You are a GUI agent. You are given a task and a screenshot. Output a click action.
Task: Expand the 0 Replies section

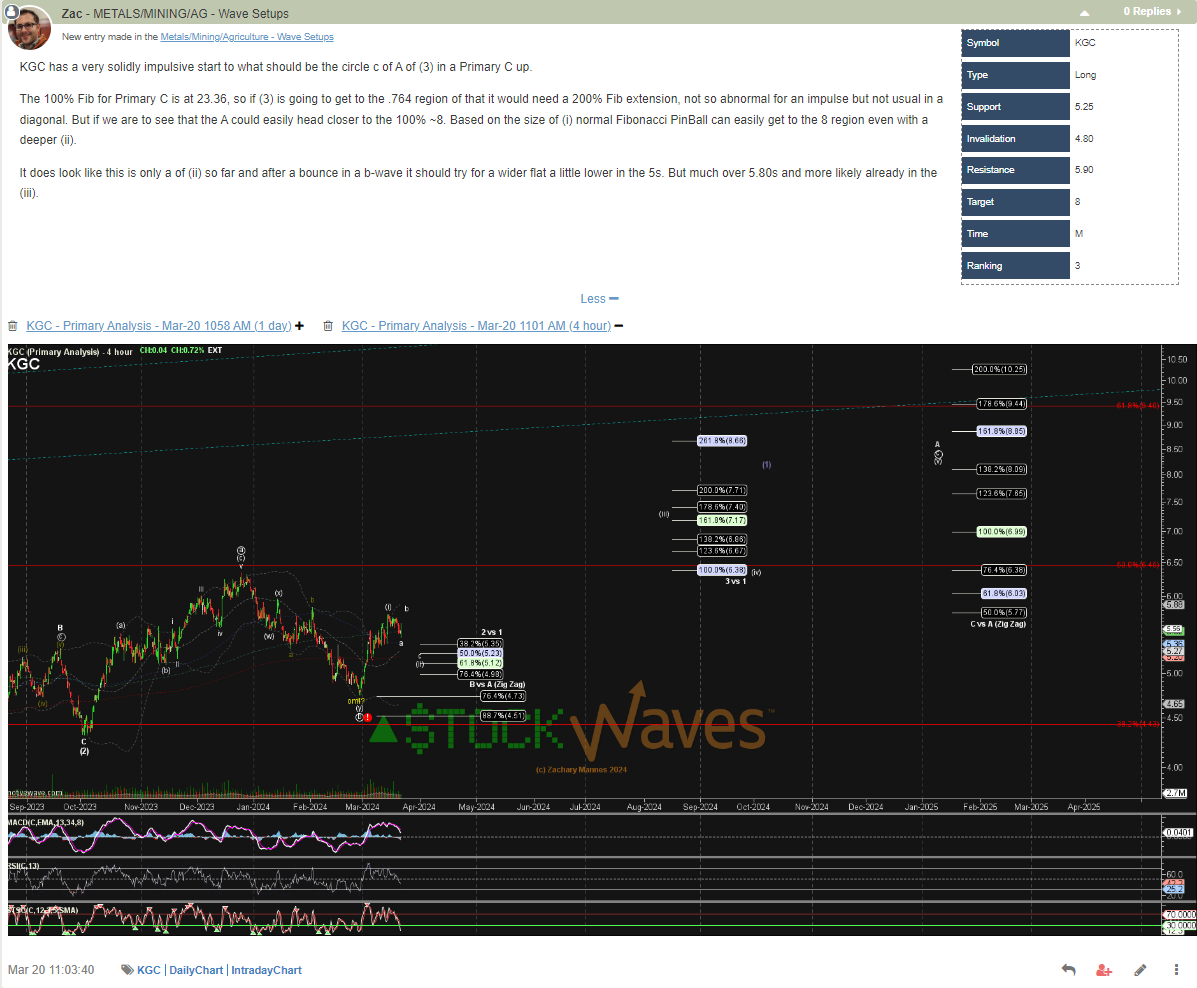(x=1151, y=12)
